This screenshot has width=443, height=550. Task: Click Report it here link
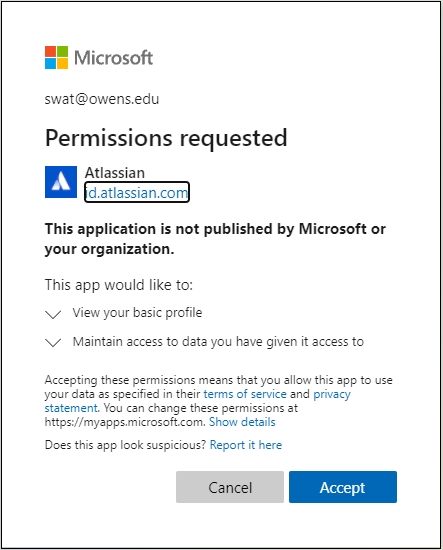(246, 445)
